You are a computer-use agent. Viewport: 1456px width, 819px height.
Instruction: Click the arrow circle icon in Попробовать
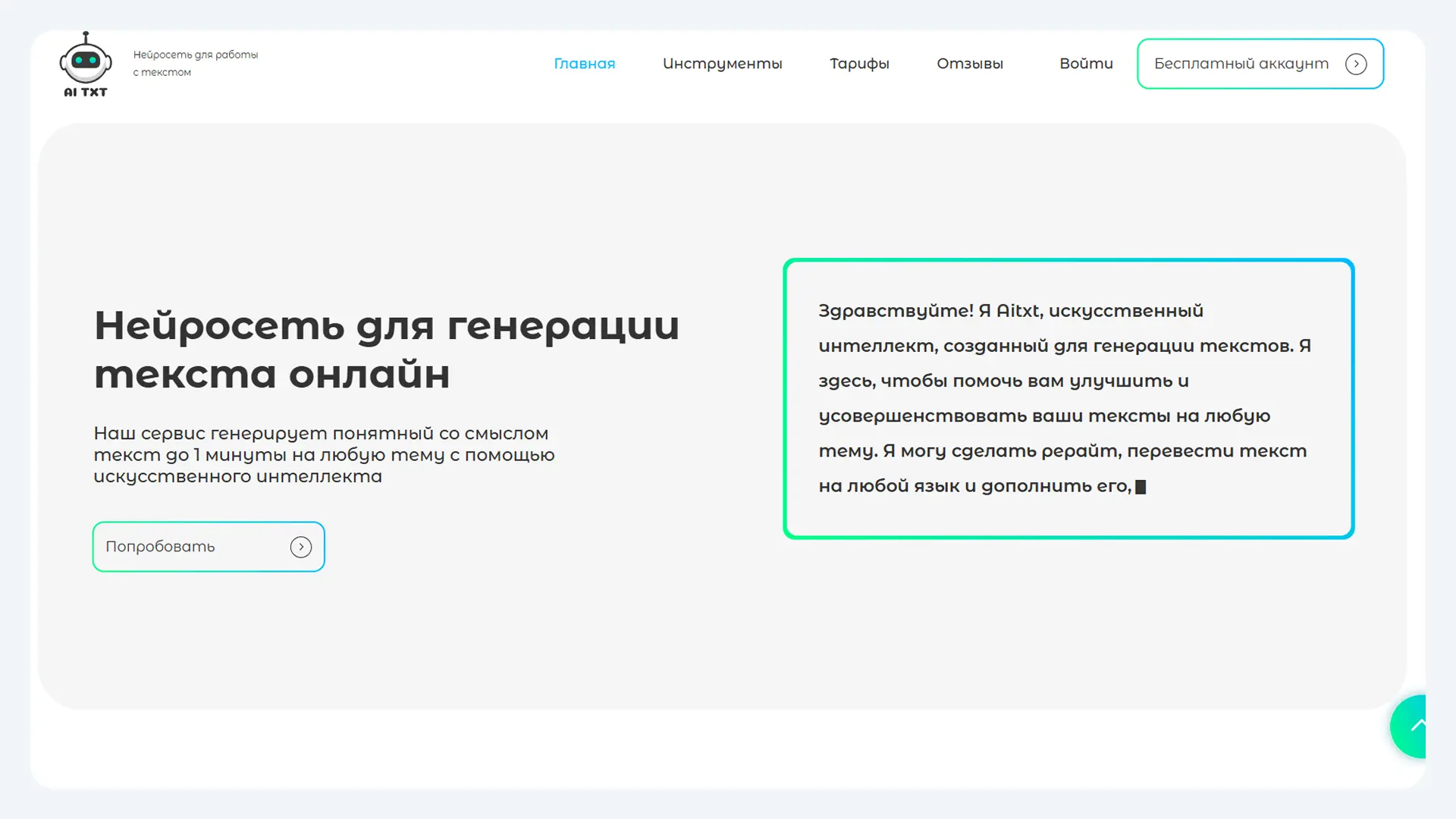click(301, 547)
